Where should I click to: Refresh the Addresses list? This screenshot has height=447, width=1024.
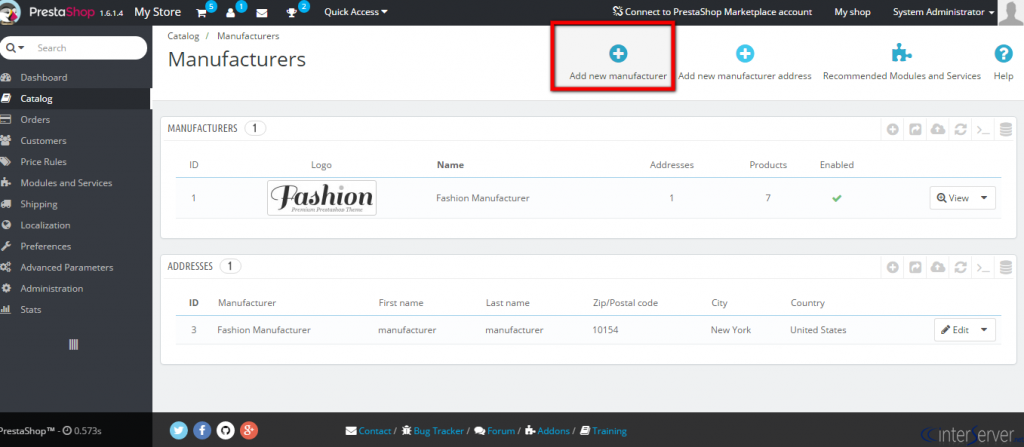[x=960, y=267]
